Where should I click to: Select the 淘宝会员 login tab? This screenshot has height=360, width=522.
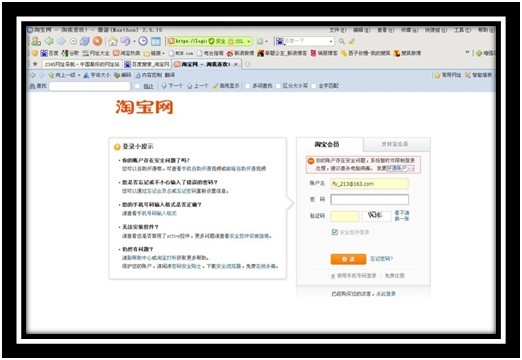click(327, 144)
